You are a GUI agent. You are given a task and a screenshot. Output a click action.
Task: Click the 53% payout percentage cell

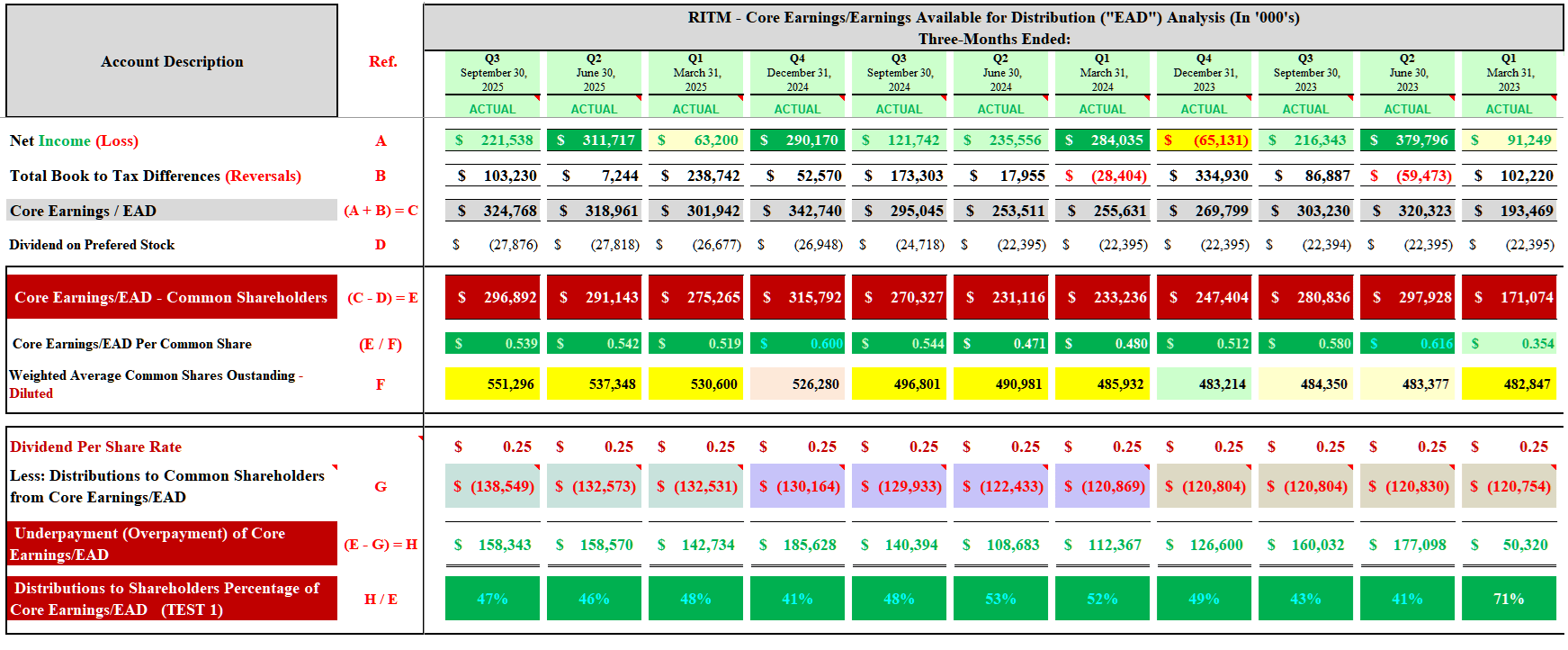1000,599
